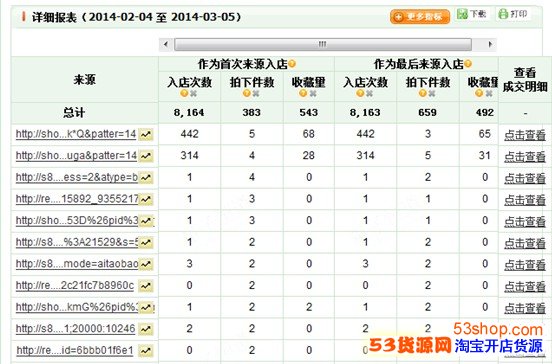552x364 pixels.
Task: Click 点击查看 for the 15892_9355217 row
Action: click(525, 200)
